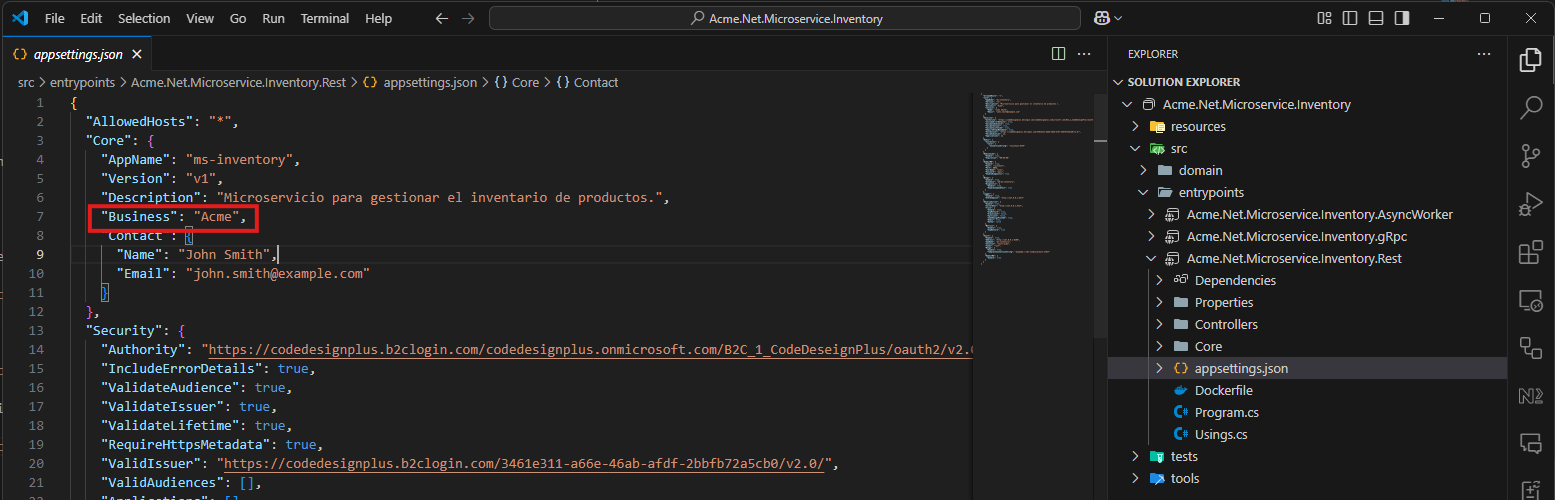
Task: Toggle the secondary side bar layout icon
Action: tap(1403, 18)
